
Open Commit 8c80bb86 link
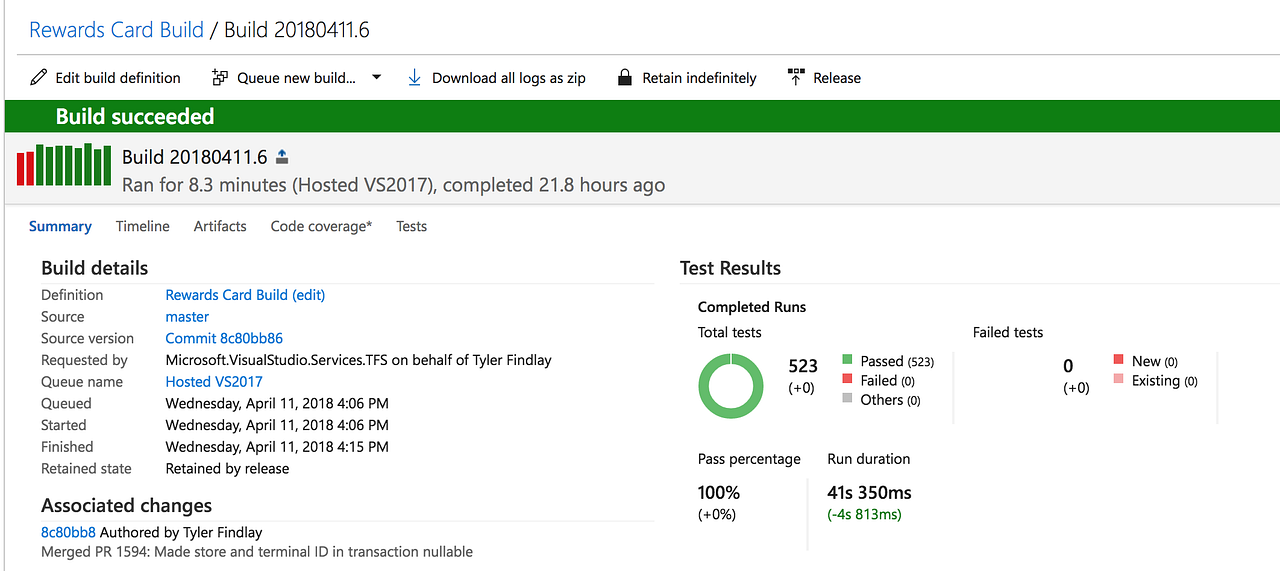click(x=224, y=339)
